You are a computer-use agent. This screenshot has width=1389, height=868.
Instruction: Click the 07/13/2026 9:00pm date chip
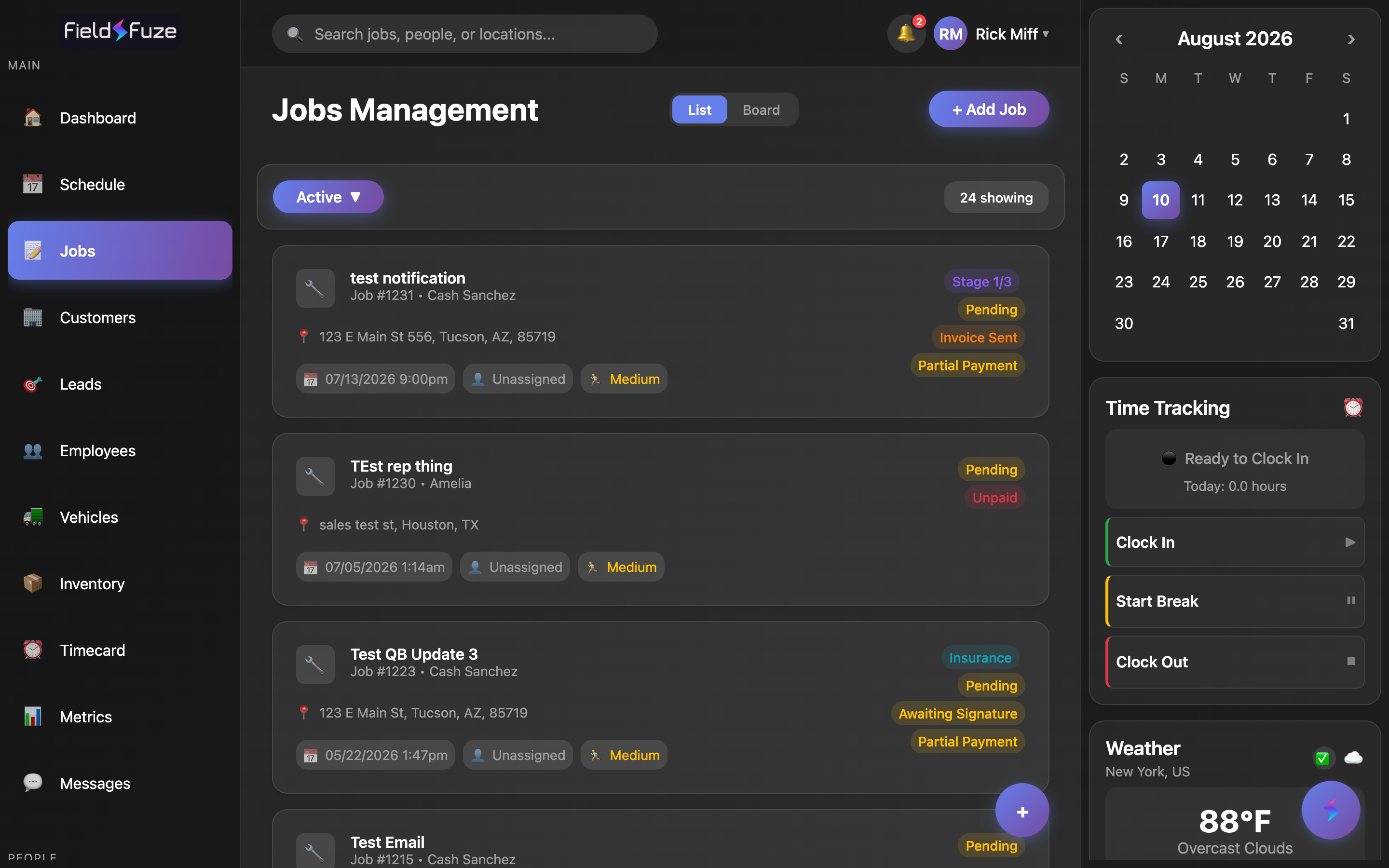[375, 379]
